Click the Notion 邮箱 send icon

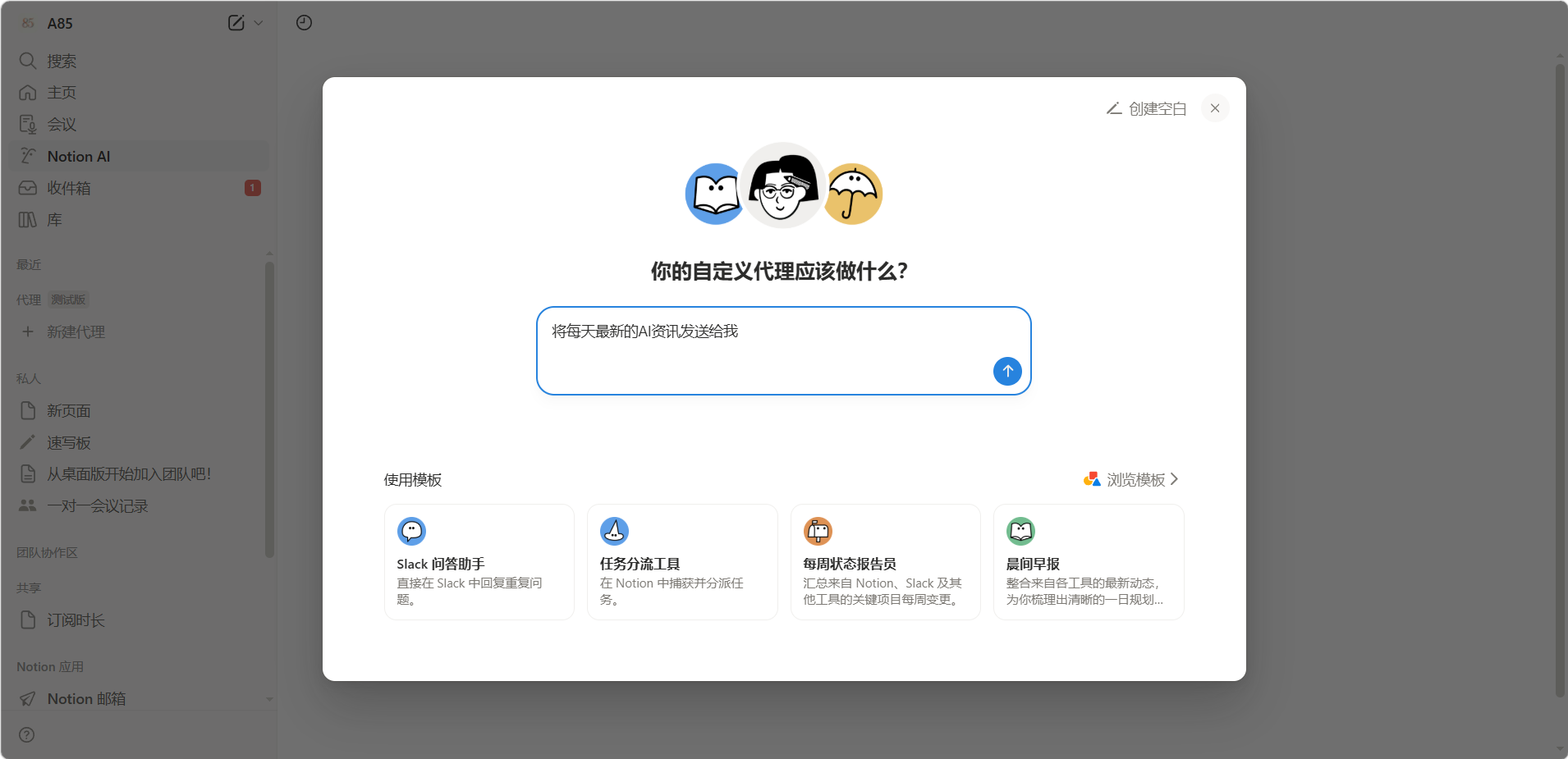pyautogui.click(x=28, y=698)
